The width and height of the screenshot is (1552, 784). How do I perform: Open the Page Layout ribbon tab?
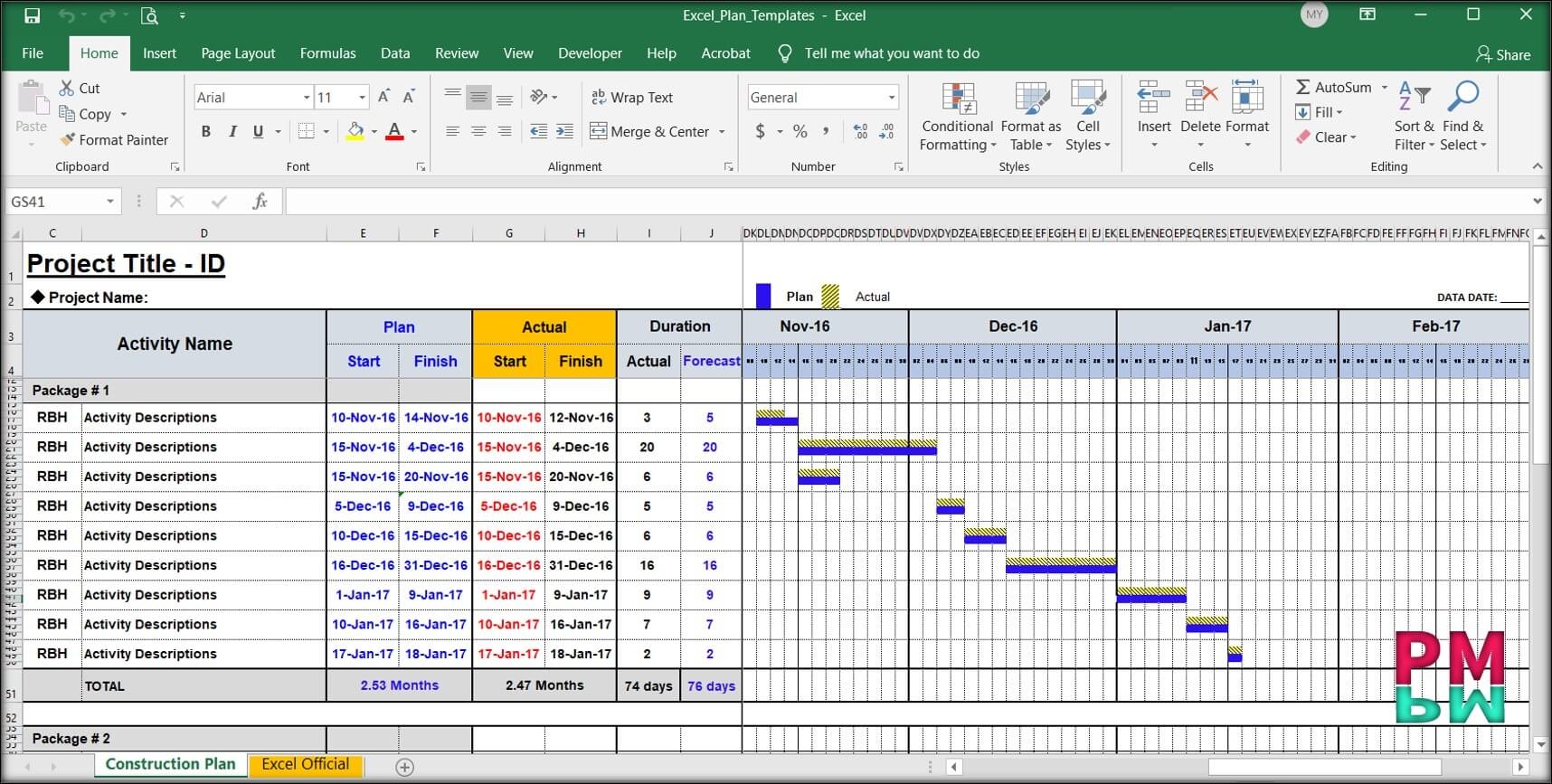point(238,53)
